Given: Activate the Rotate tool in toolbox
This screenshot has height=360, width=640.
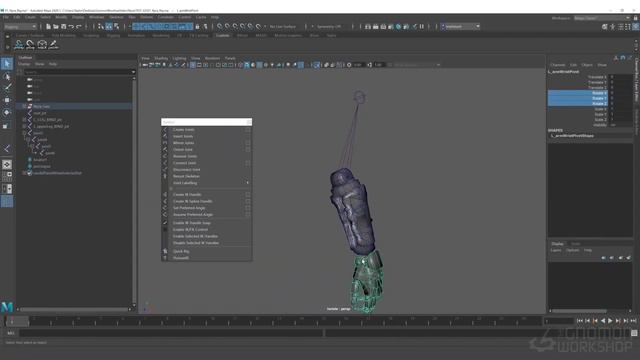Looking at the screenshot, I should click(x=7, y=112).
